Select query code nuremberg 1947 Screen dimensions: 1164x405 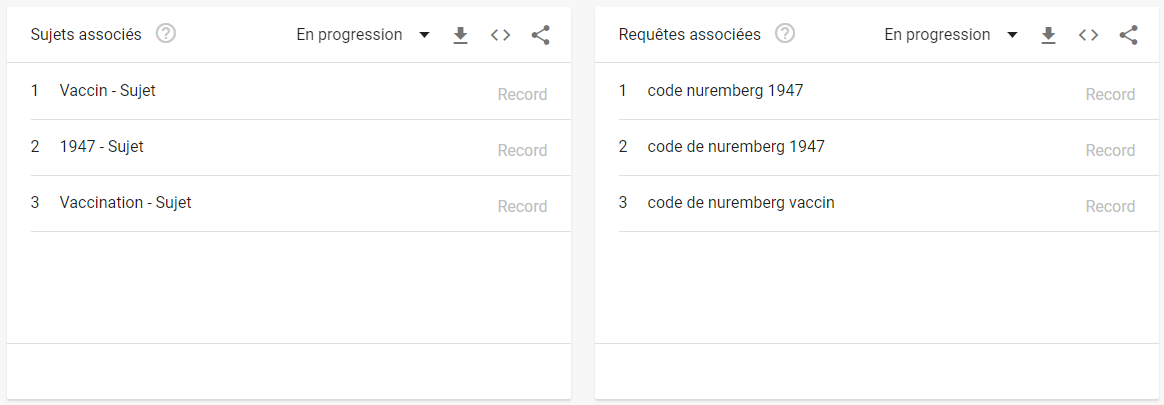pos(725,91)
